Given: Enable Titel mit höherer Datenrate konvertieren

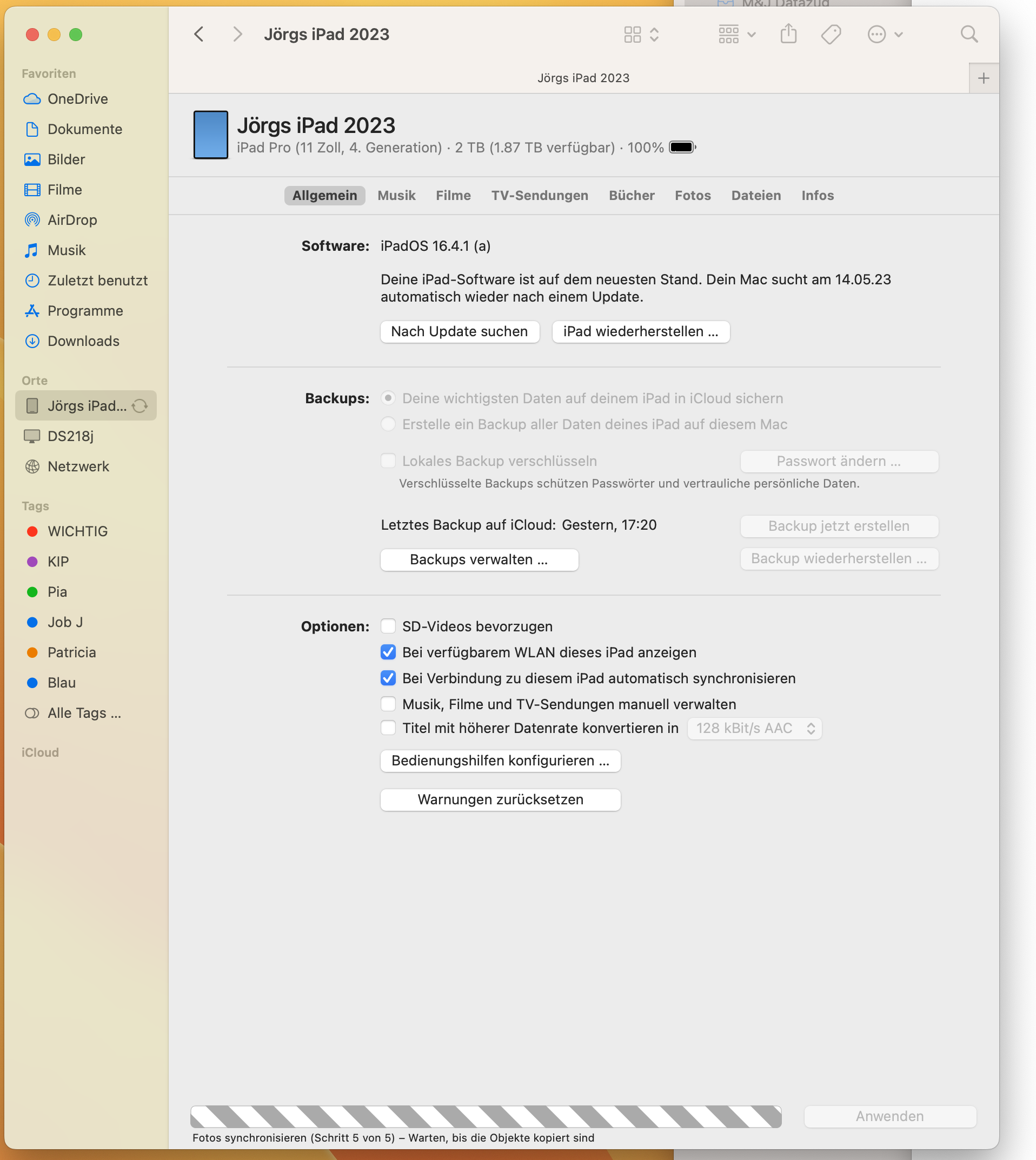Looking at the screenshot, I should click(388, 728).
